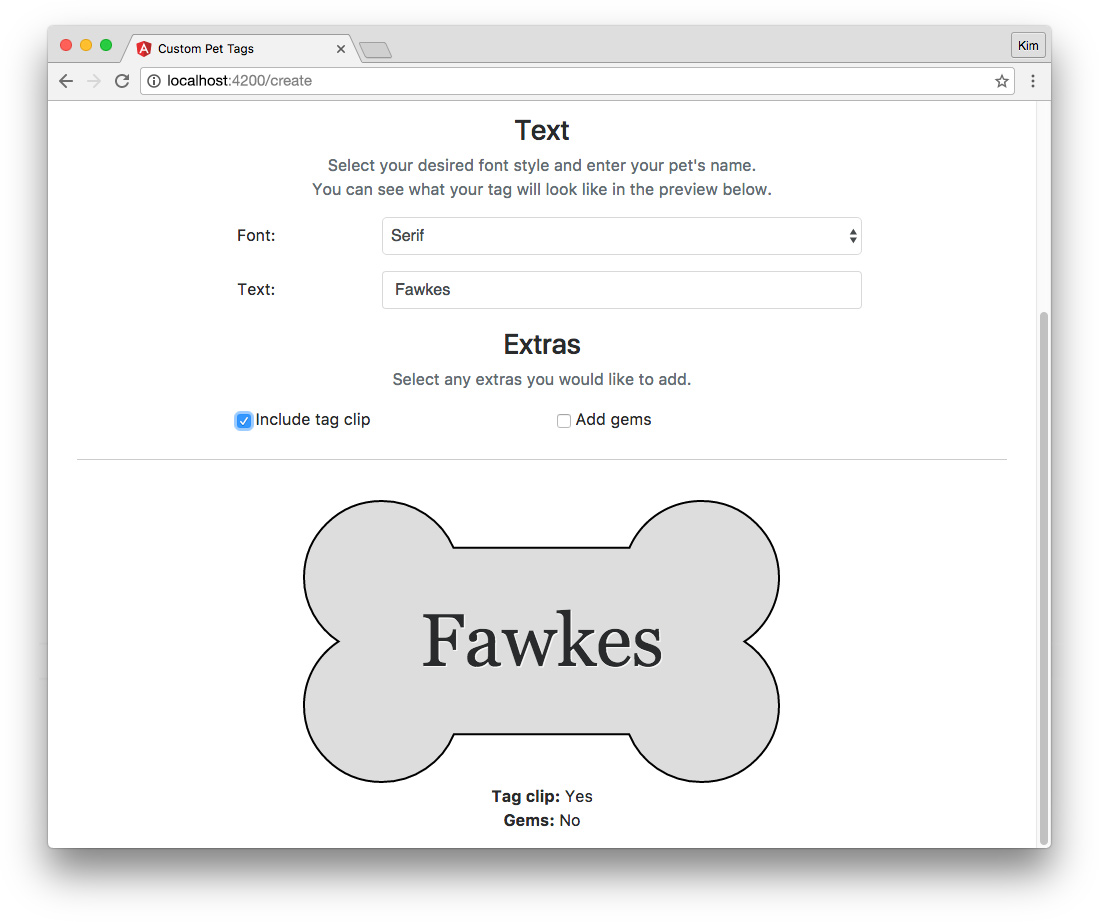Click the bone-shaped tag preview
The image size is (1099, 922).
[541, 641]
